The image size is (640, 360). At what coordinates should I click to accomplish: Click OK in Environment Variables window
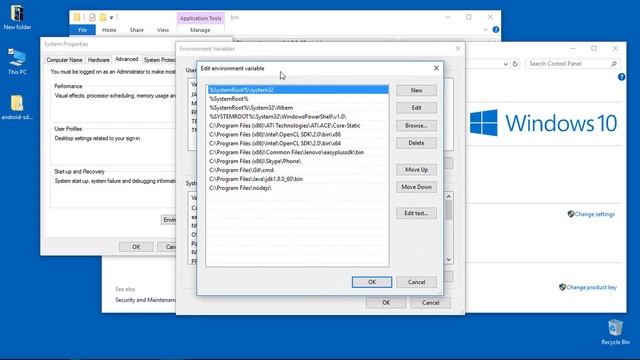point(386,303)
